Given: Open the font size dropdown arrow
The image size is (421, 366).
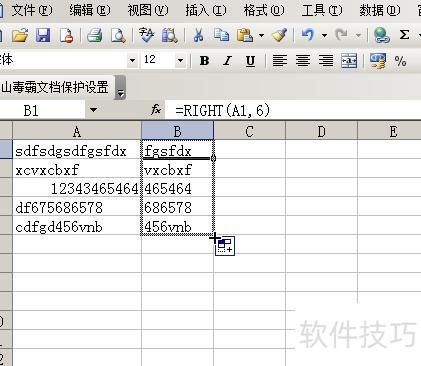Looking at the screenshot, I should click(180, 61).
